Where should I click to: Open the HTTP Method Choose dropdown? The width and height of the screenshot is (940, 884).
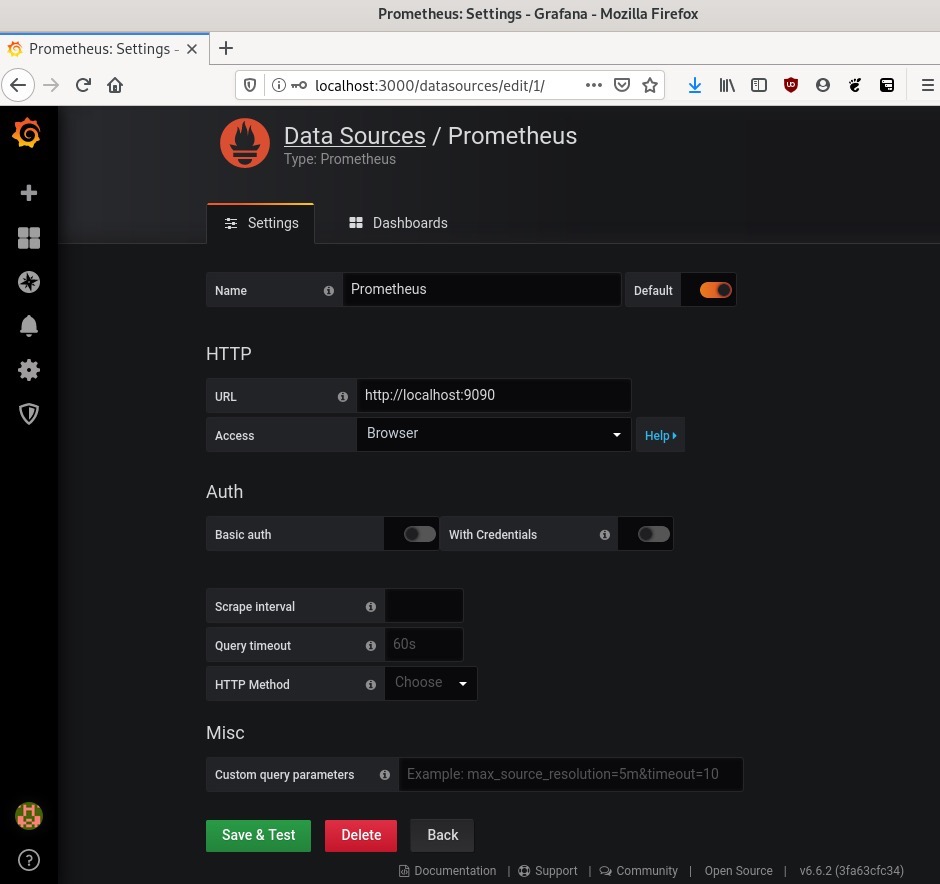[430, 683]
